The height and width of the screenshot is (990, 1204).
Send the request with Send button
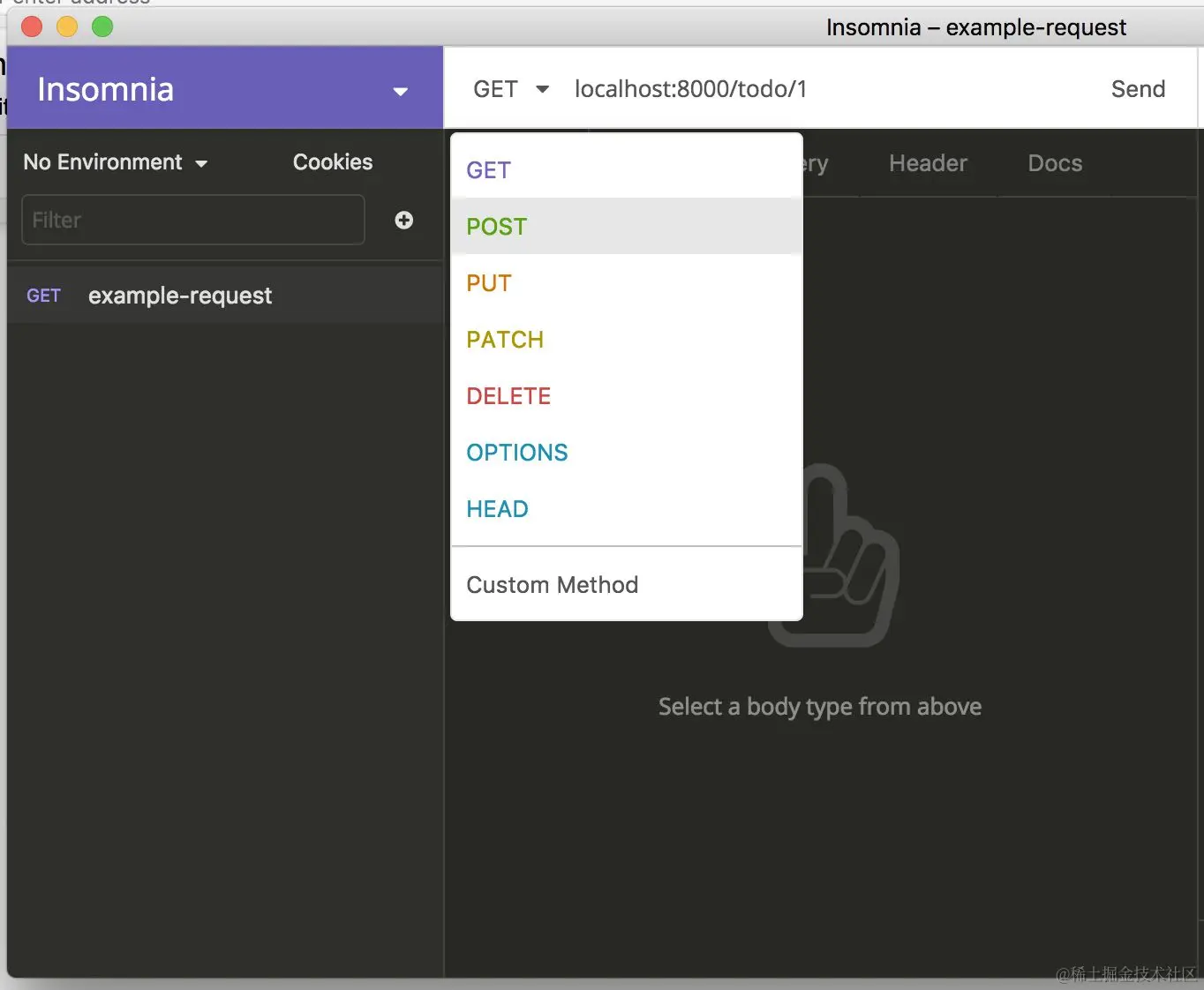[1138, 89]
